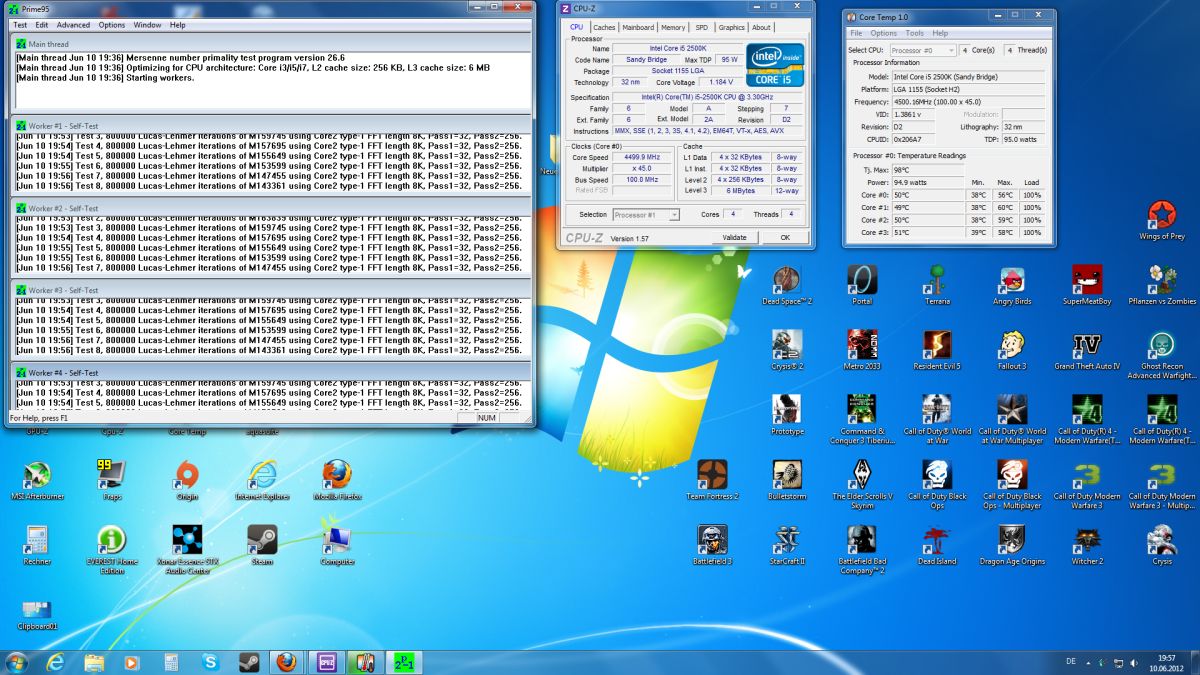Open Pflanzen vs Zombies shortcut
Image resolution: width=1200 pixels, height=675 pixels.
pyautogui.click(x=1162, y=285)
